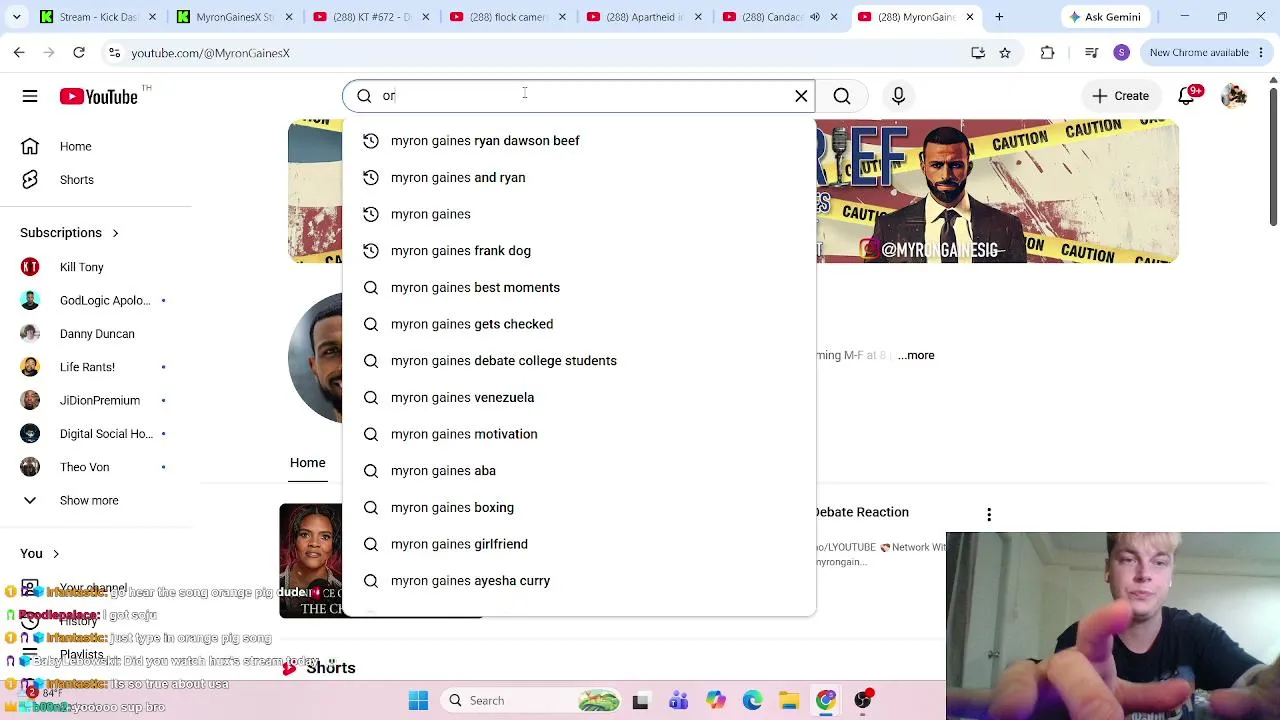Expand channel description with ...more
Screen dimensions: 1280x720
[x=916, y=355]
